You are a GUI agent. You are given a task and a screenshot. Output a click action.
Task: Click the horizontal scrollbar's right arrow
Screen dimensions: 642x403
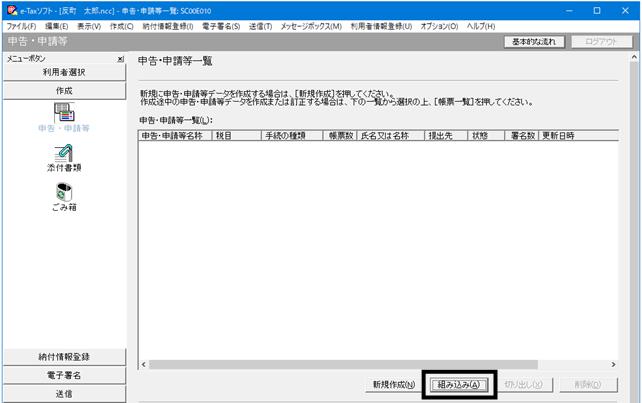[613, 365]
